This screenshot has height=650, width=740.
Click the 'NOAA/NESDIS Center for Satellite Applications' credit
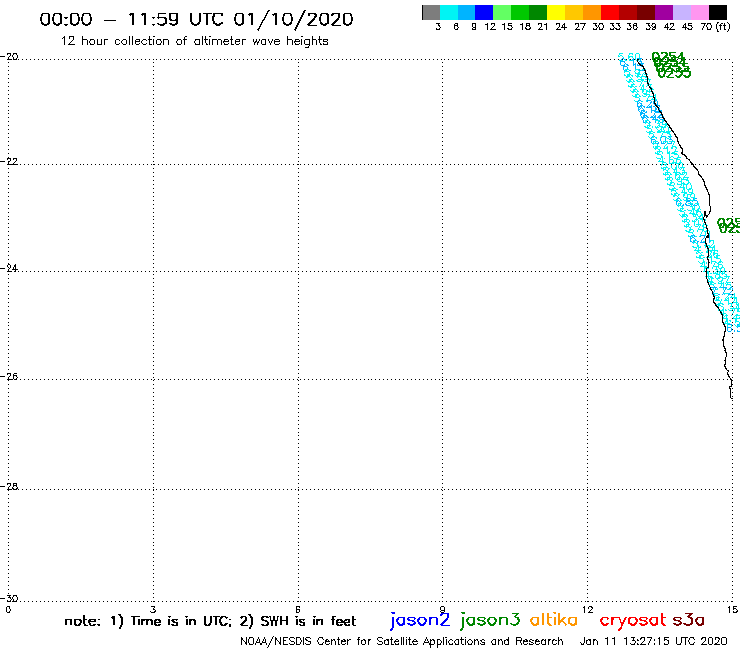click(362, 642)
